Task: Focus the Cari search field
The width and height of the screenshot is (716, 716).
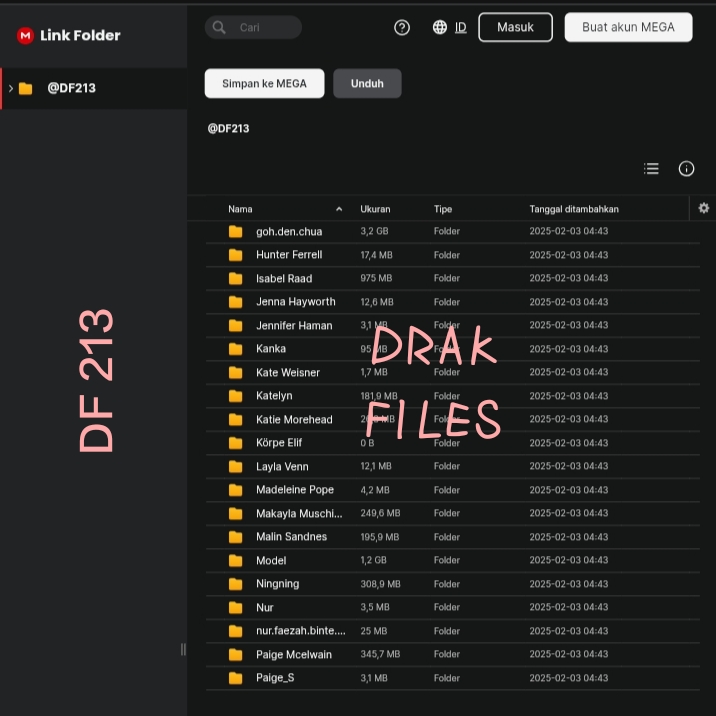Action: pyautogui.click(x=253, y=27)
